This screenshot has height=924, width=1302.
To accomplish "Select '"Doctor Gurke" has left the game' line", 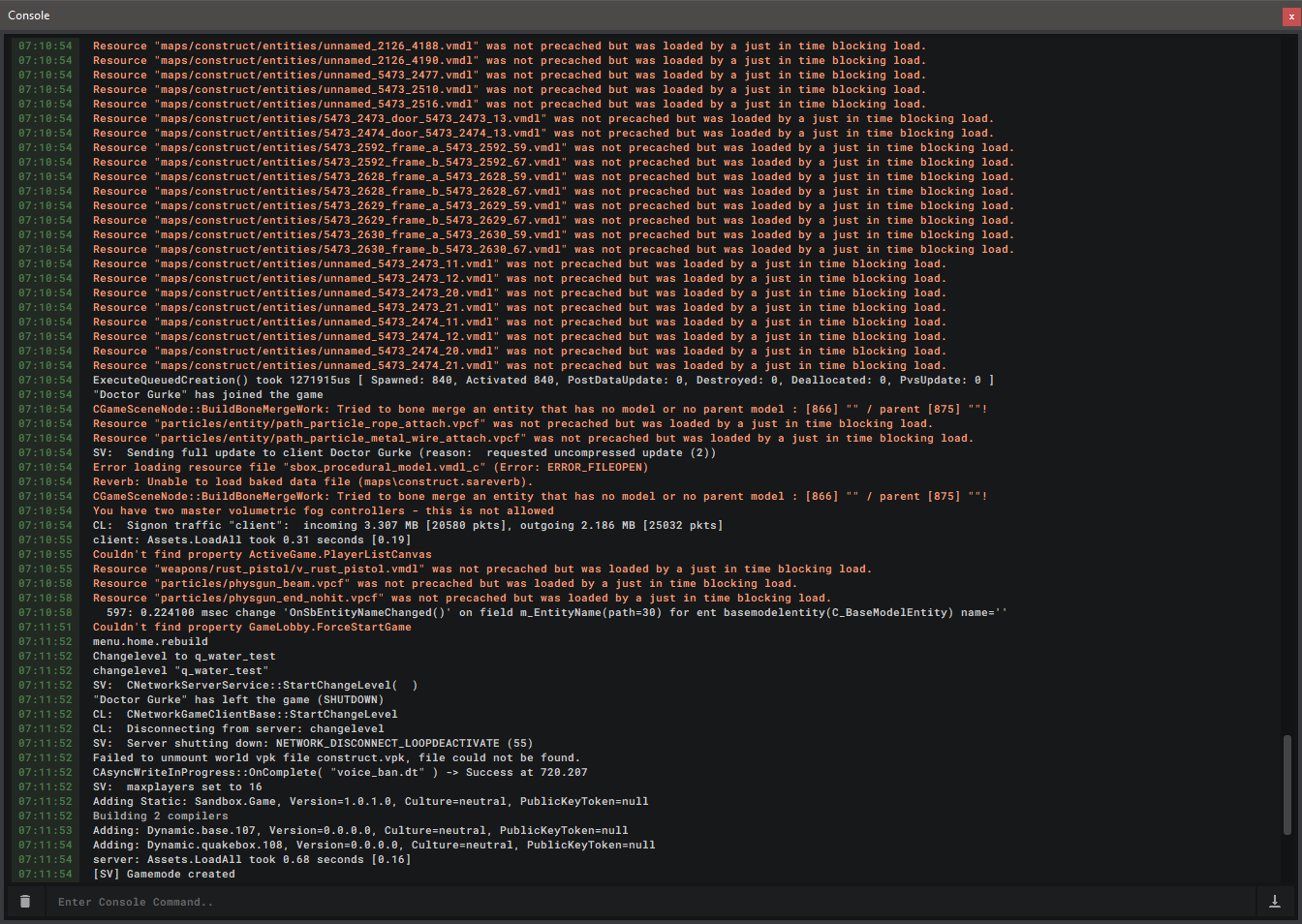I will click(238, 699).
